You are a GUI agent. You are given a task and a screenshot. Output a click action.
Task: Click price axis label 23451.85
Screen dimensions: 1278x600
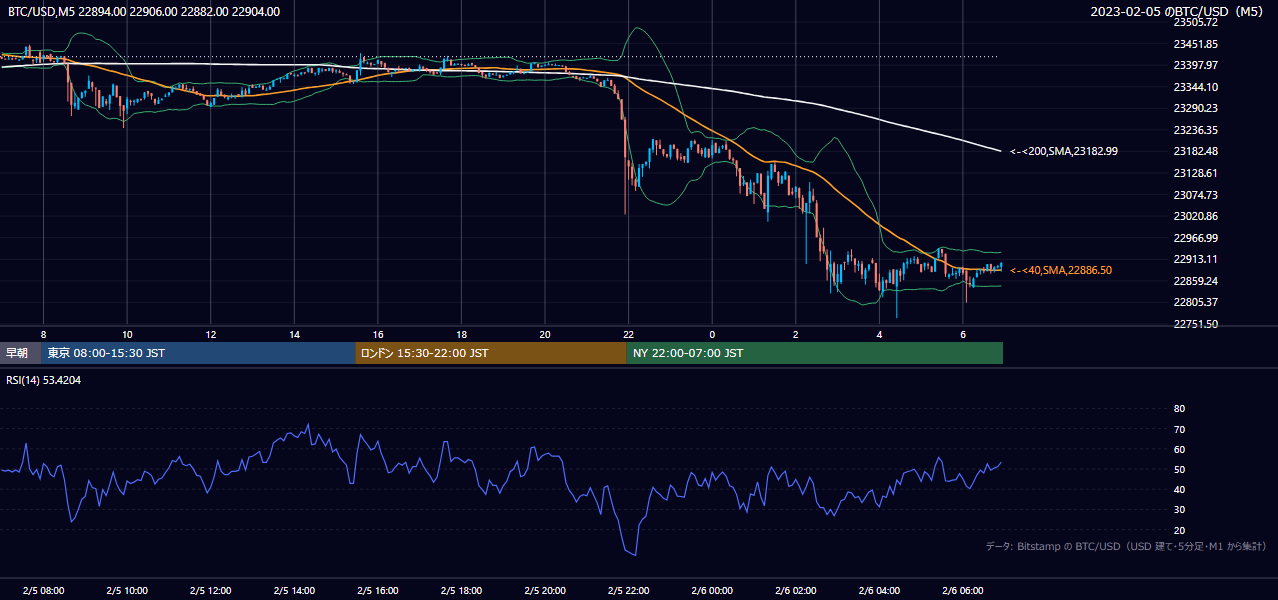1195,44
